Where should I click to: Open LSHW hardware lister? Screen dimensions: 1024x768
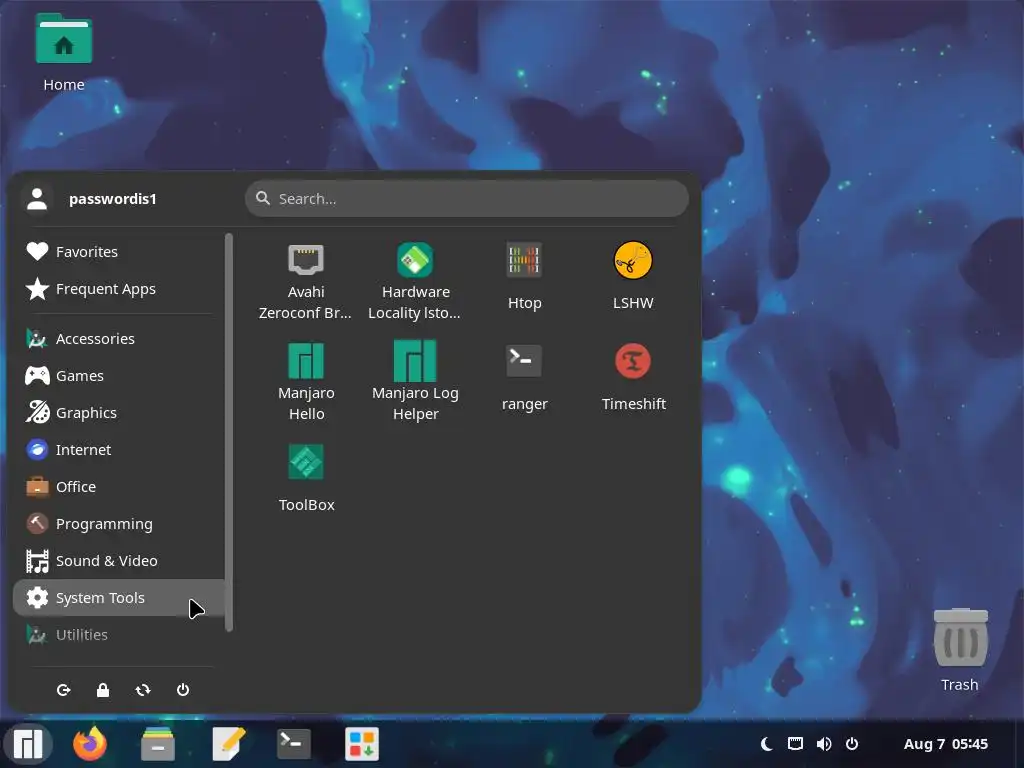(633, 277)
